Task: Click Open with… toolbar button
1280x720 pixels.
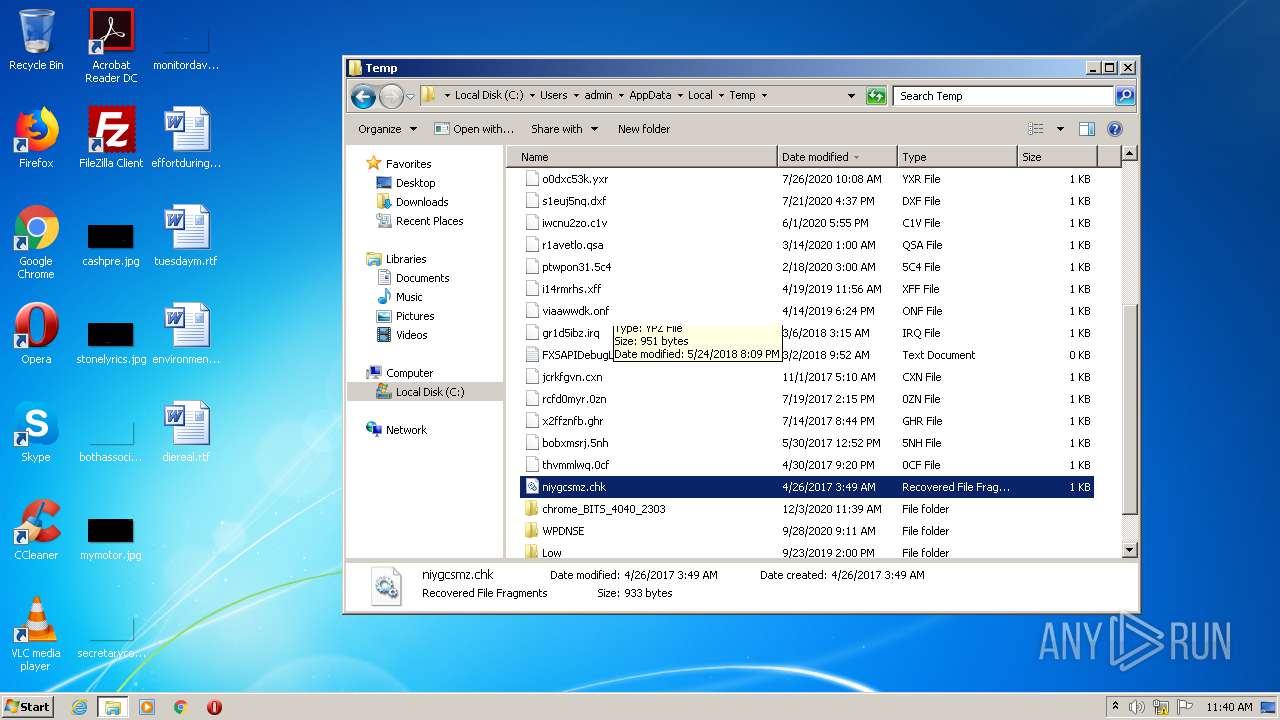Action: click(x=474, y=129)
